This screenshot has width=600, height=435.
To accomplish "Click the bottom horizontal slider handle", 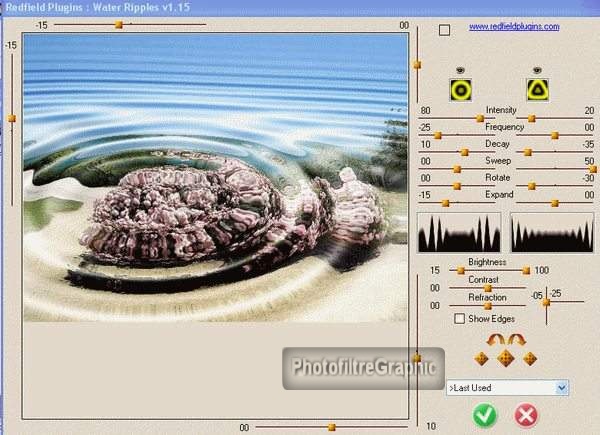I will coord(331,427).
